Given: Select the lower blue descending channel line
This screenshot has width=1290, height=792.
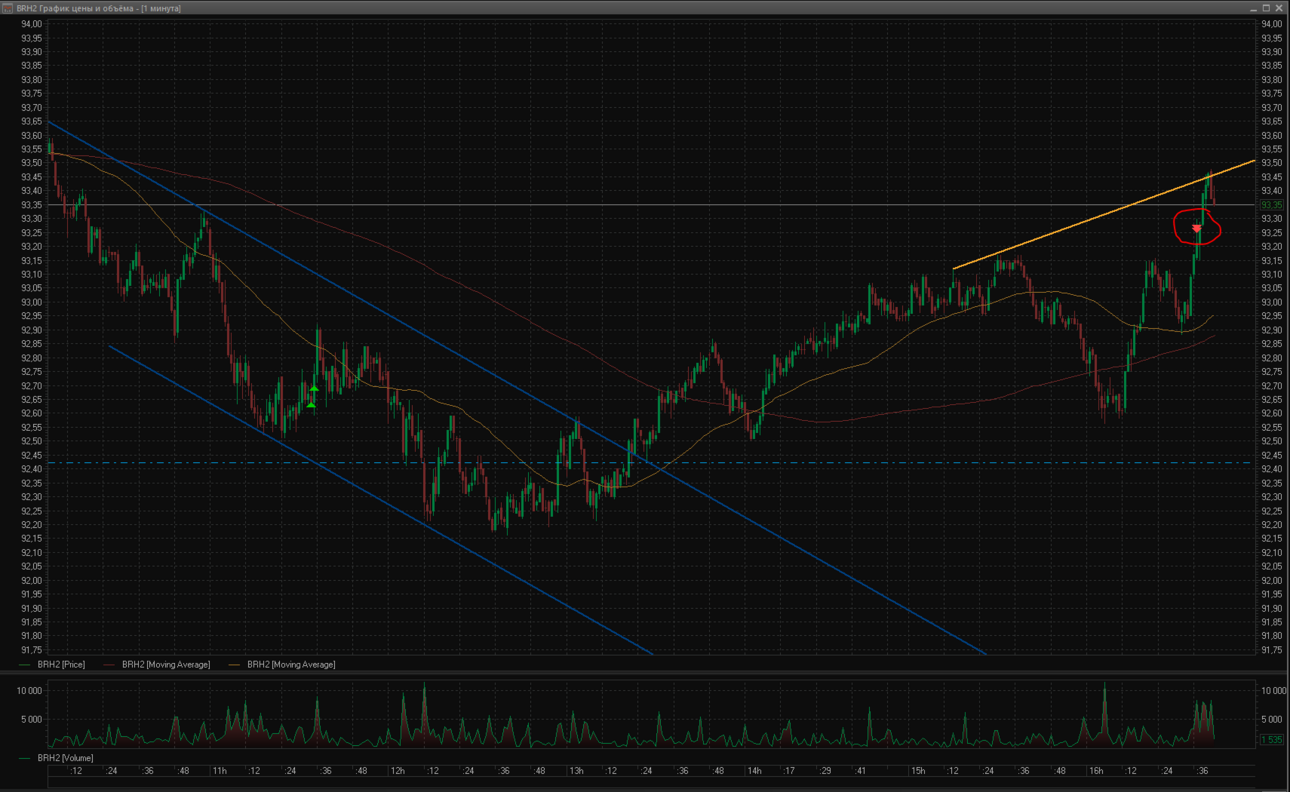Looking at the screenshot, I should click(380, 500).
